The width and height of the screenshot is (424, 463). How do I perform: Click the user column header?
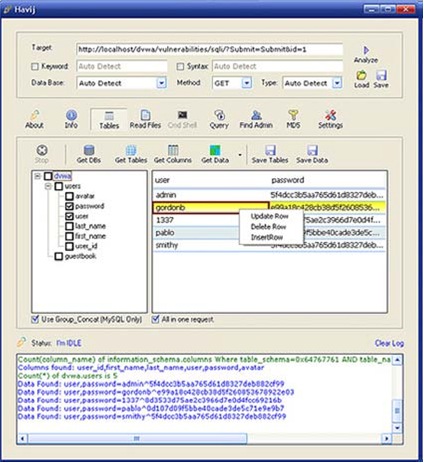coord(211,180)
